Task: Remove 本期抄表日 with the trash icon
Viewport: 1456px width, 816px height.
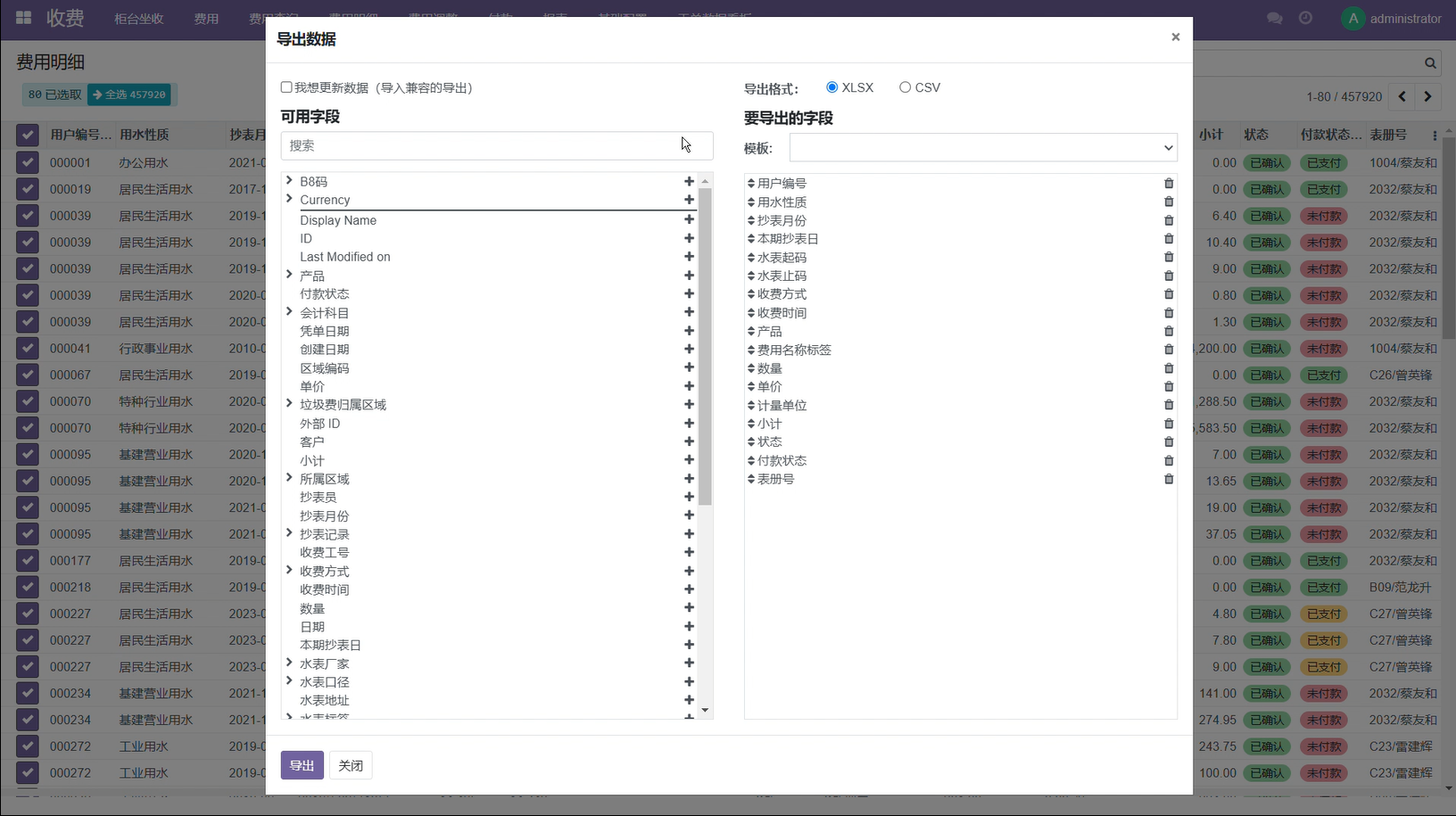Action: [1169, 239]
